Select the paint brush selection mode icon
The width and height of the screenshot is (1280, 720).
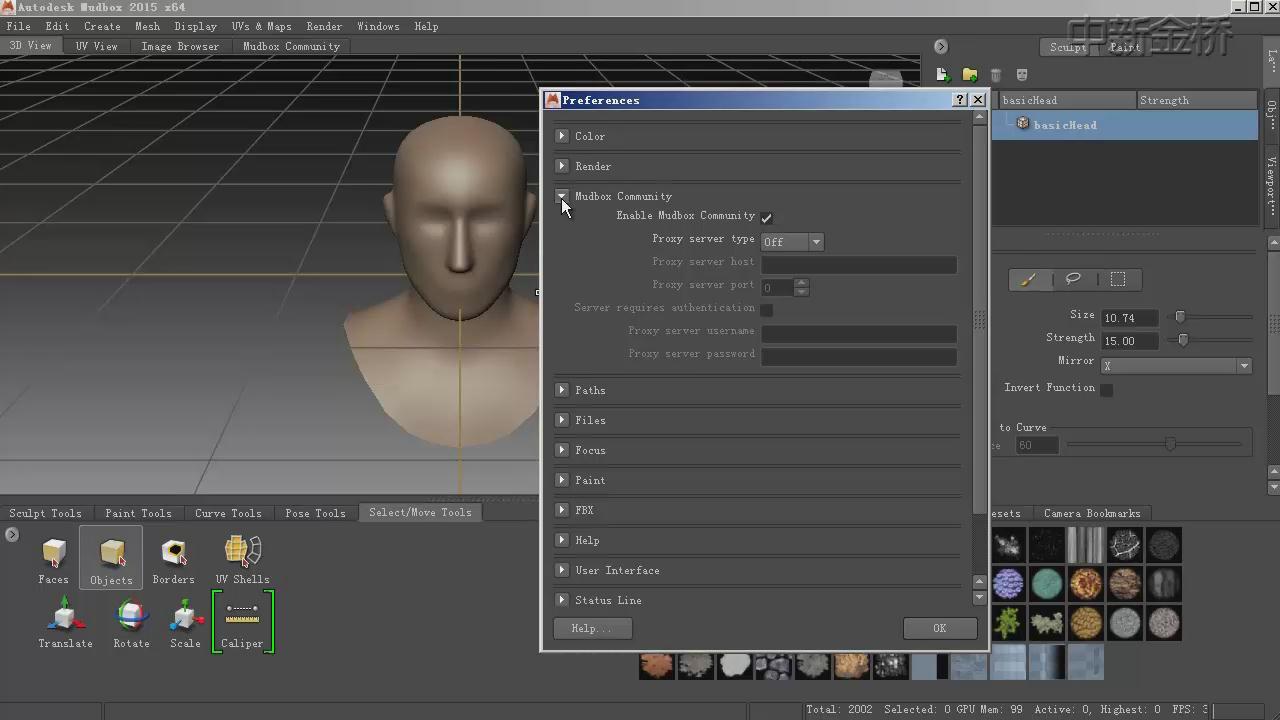point(1028,280)
